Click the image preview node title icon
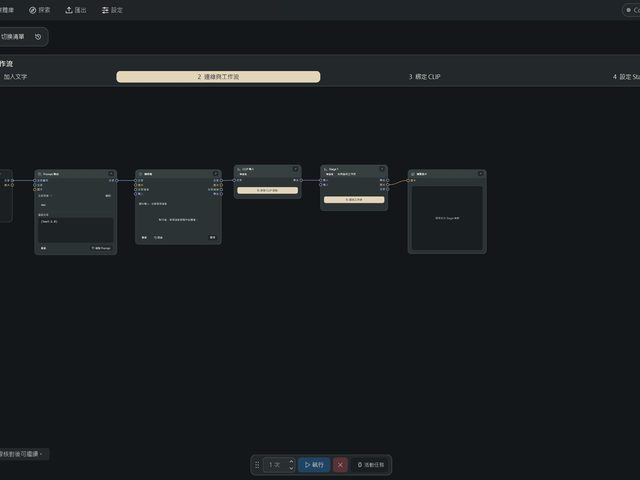The width and height of the screenshot is (640, 480). tap(413, 174)
